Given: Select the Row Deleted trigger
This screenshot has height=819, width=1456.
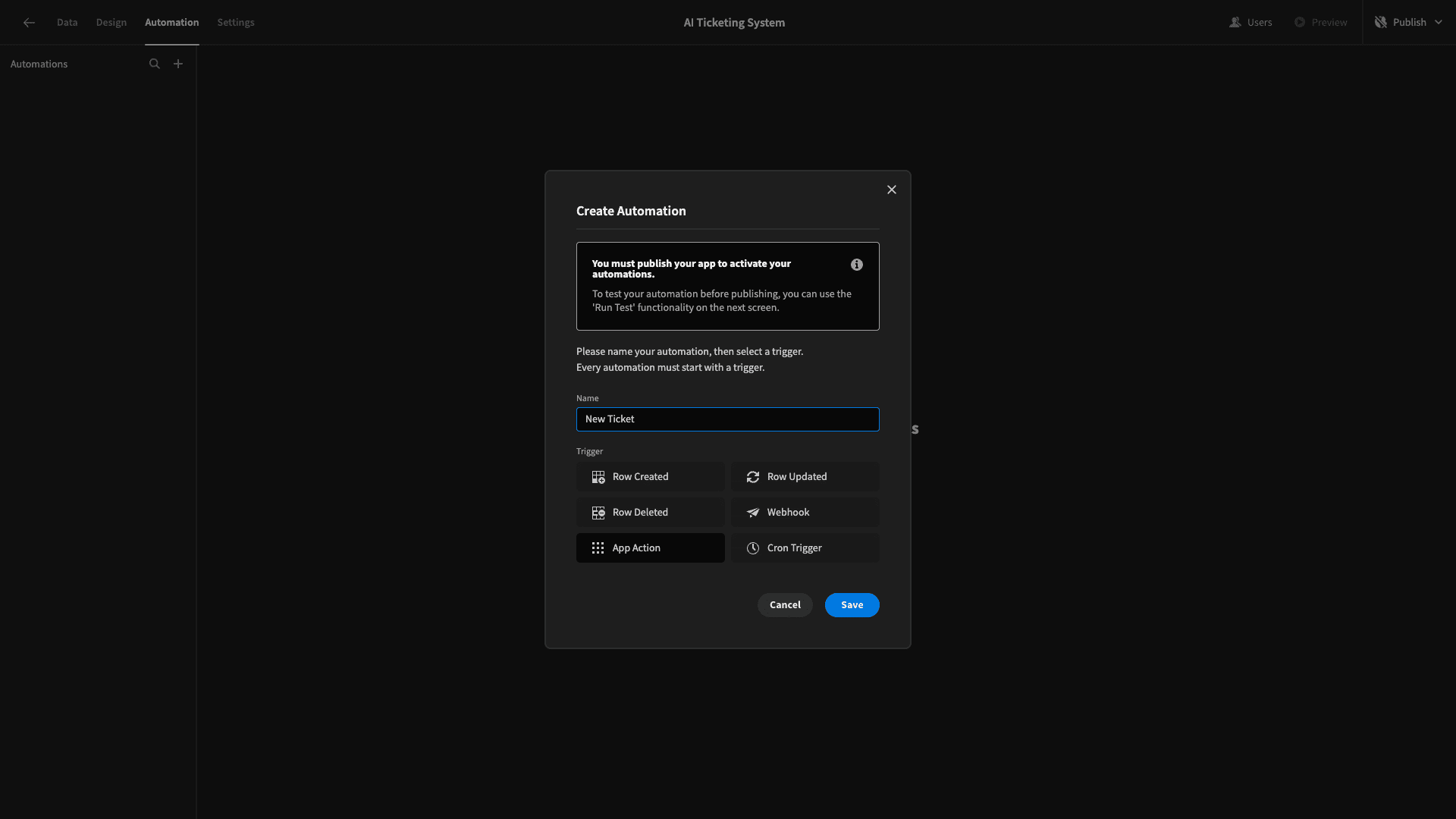Looking at the screenshot, I should (x=651, y=513).
